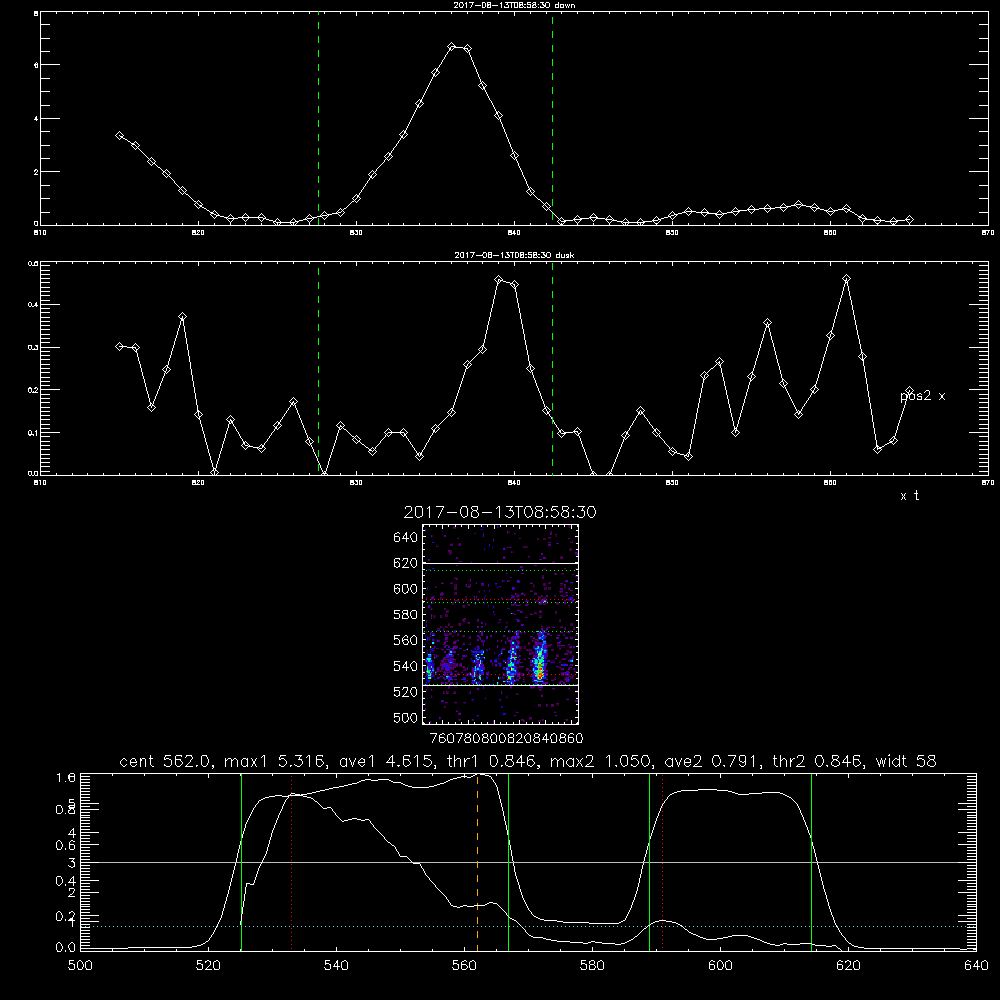The height and width of the screenshot is (1000, 1000).
Task: Click right green dashed line in dawn plot
Action: coord(552,118)
